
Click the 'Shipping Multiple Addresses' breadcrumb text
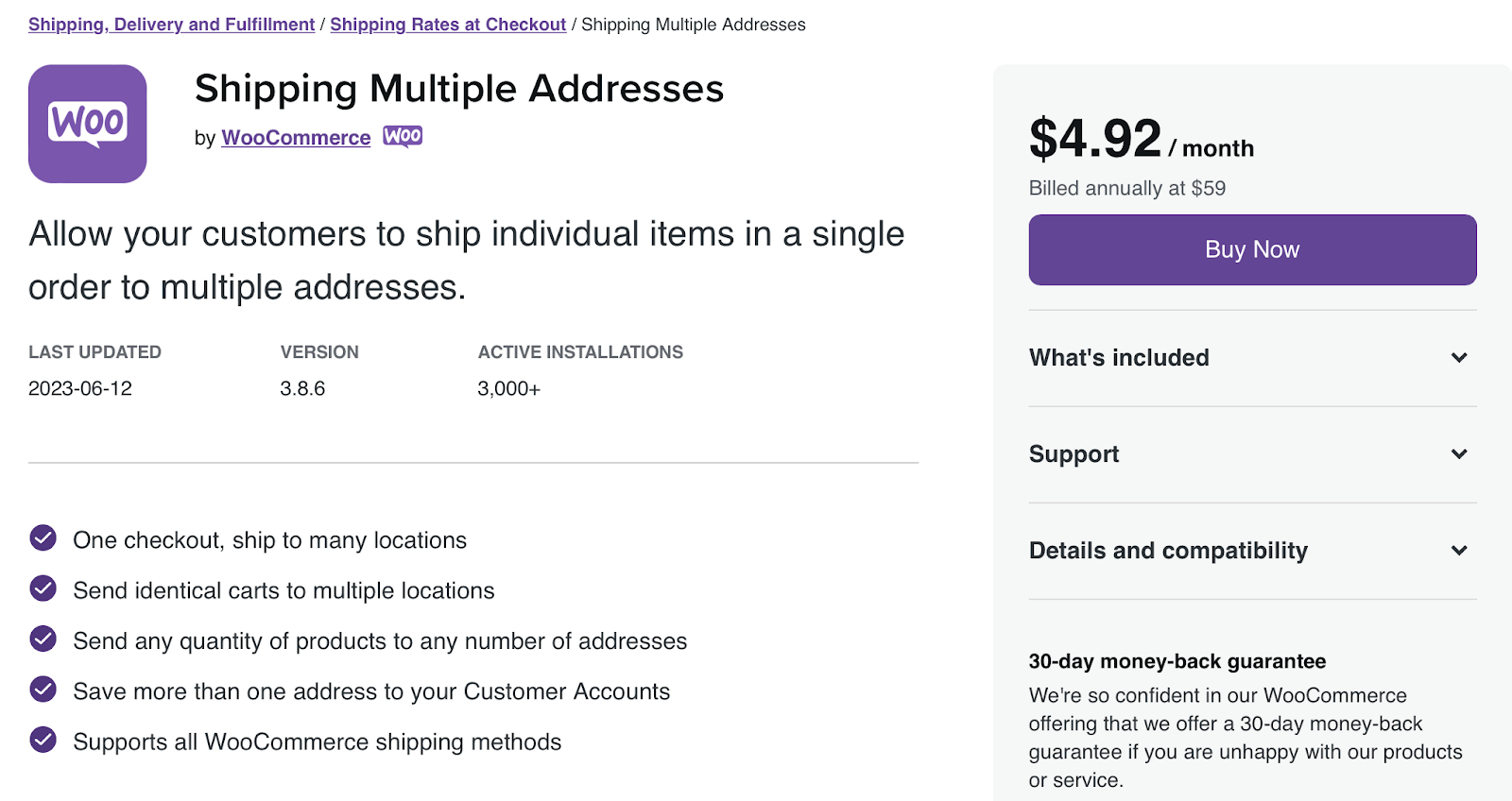(693, 25)
